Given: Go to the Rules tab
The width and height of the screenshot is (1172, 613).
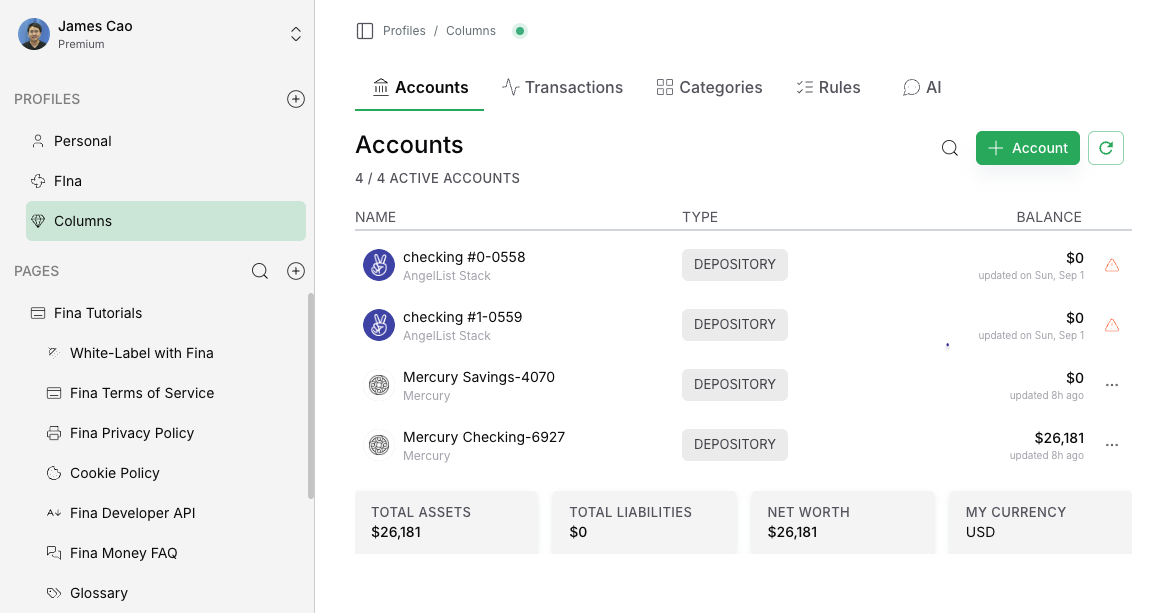Looking at the screenshot, I should (x=828, y=88).
